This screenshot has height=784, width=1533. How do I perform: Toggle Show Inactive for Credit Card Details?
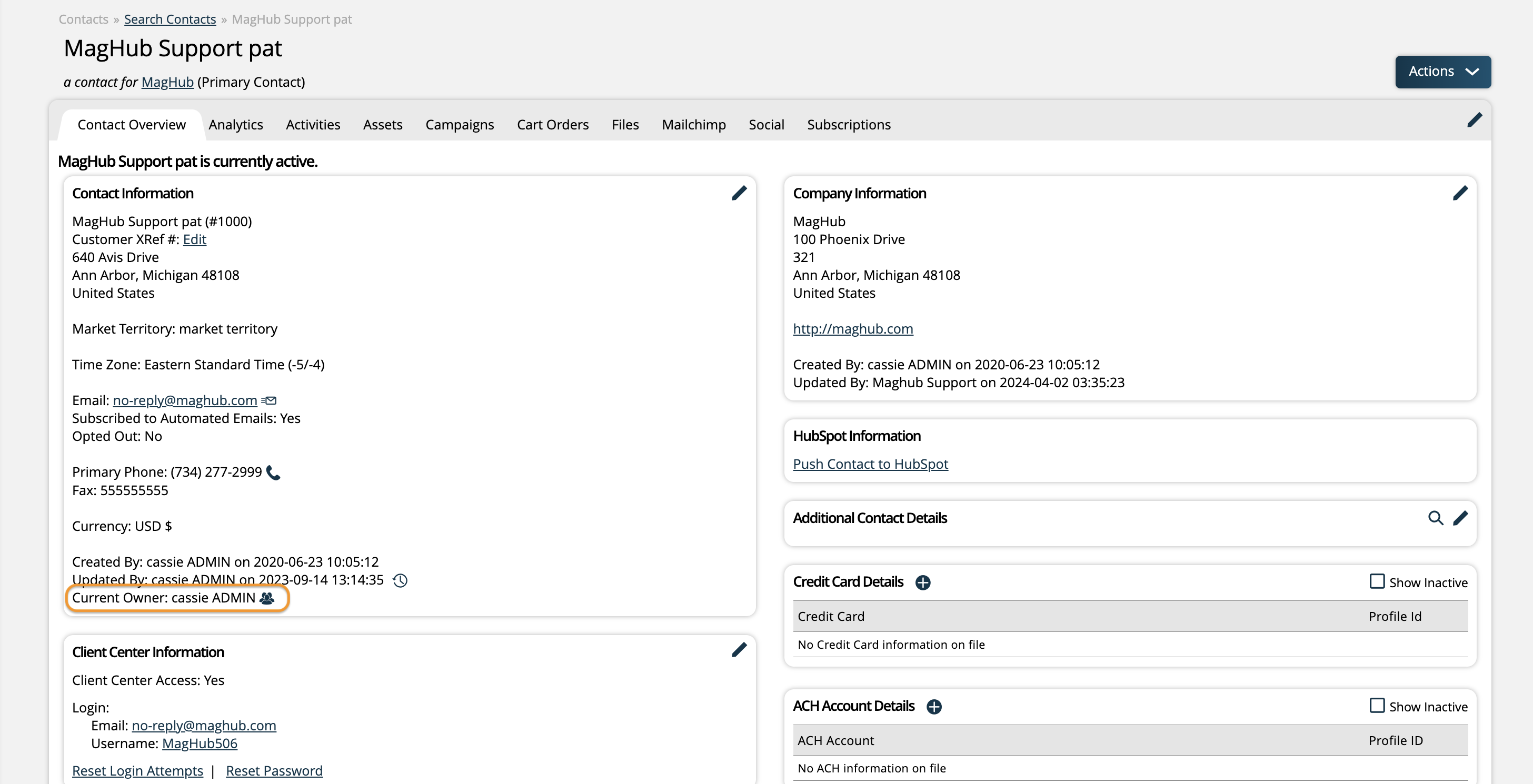tap(1377, 581)
